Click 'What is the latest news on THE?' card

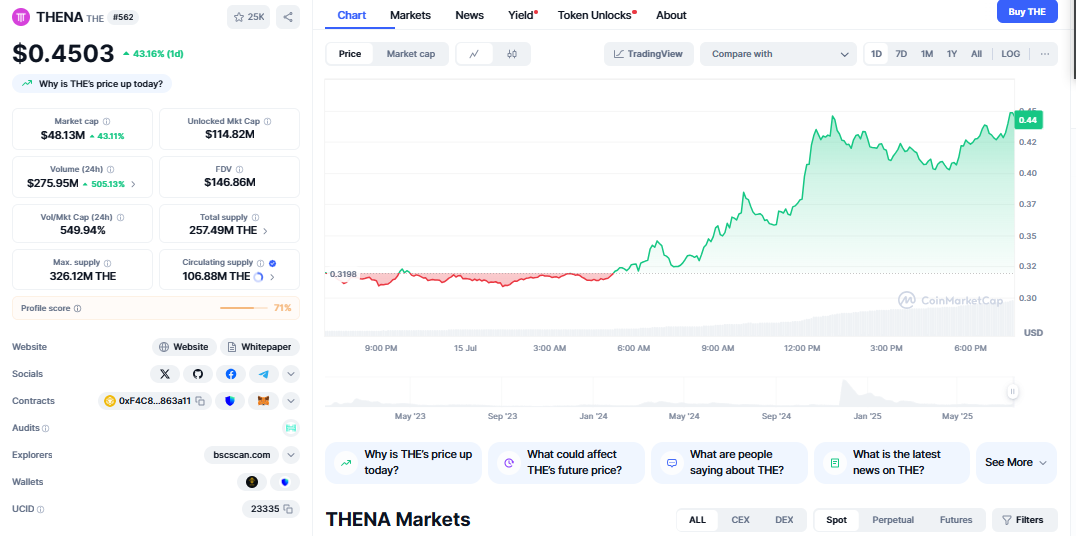tap(891, 463)
